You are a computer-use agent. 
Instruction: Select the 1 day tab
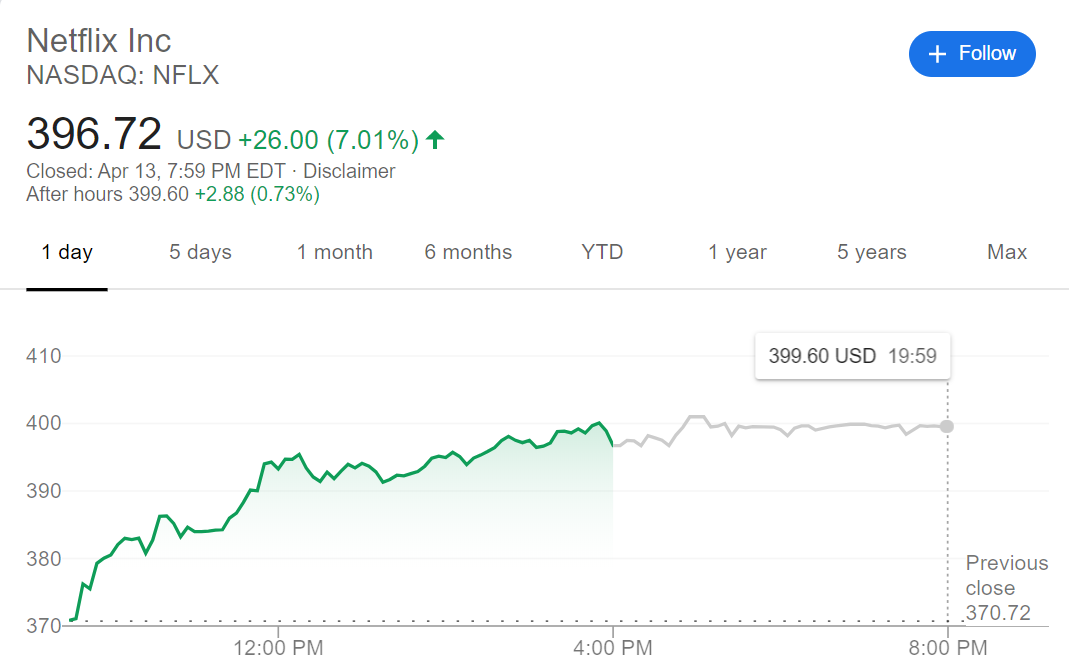click(x=67, y=252)
